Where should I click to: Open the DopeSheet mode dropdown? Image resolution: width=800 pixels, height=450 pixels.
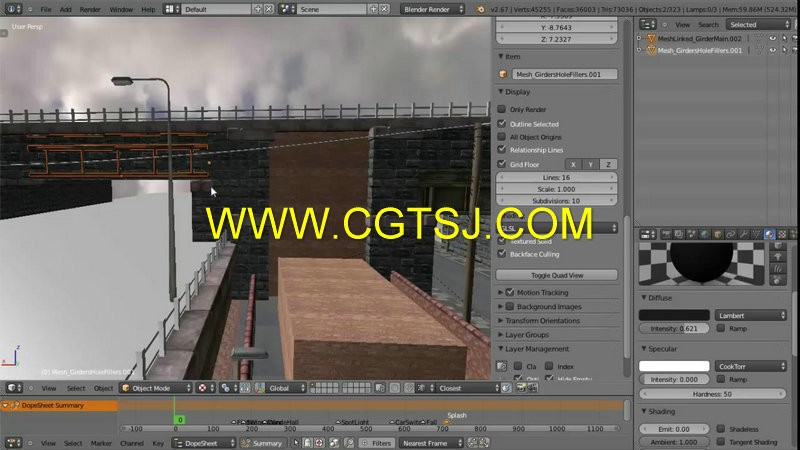[x=204, y=443]
